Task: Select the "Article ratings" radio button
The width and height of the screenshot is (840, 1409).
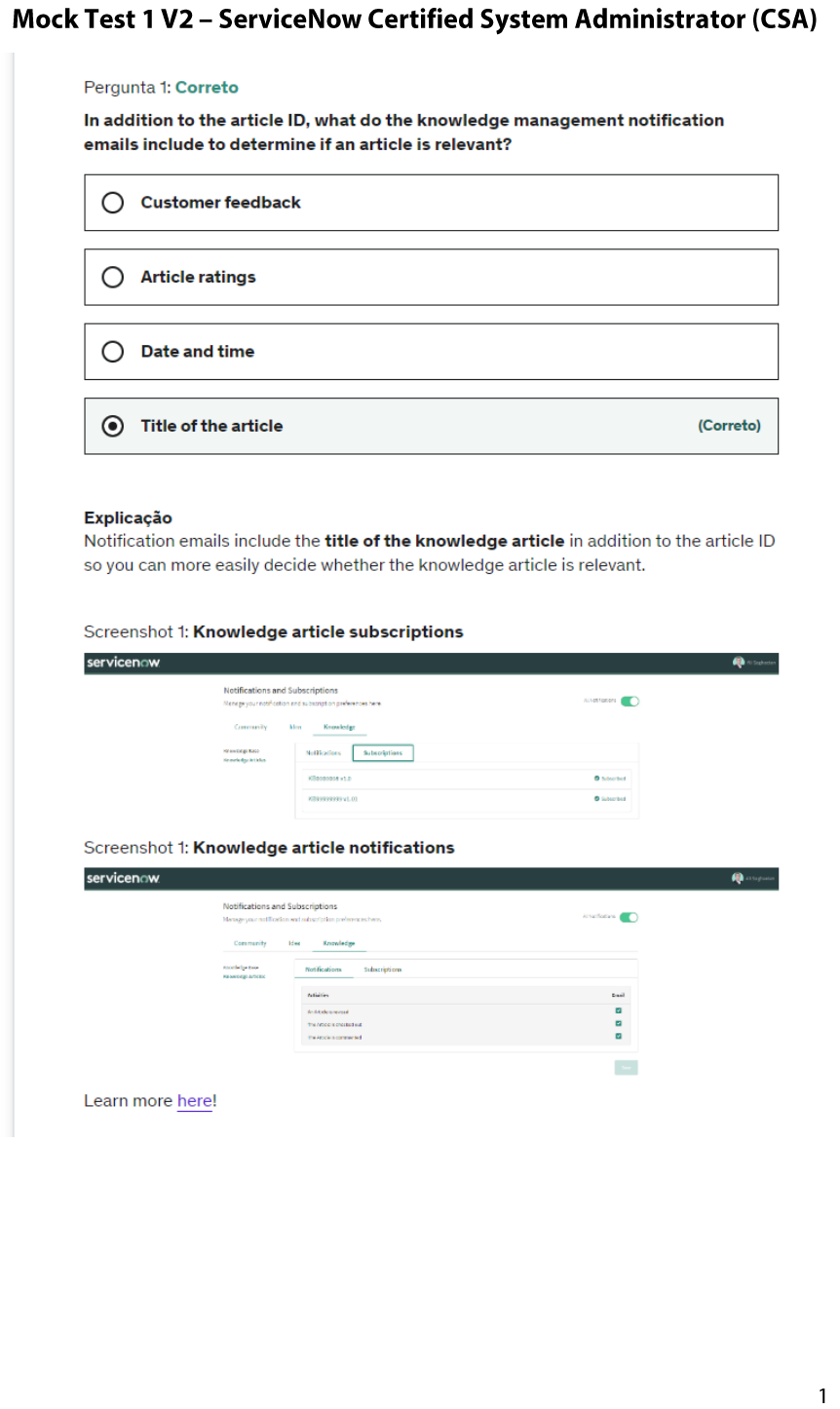Action: tap(113, 278)
